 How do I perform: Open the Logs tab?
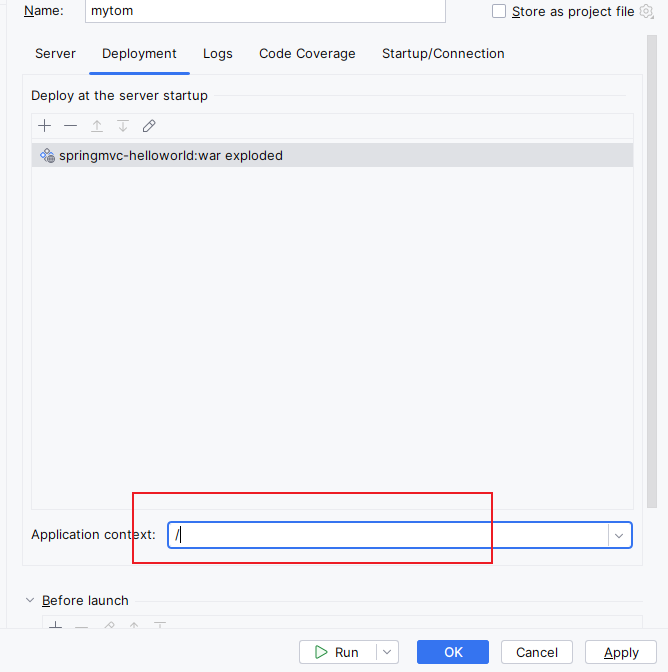coord(218,54)
